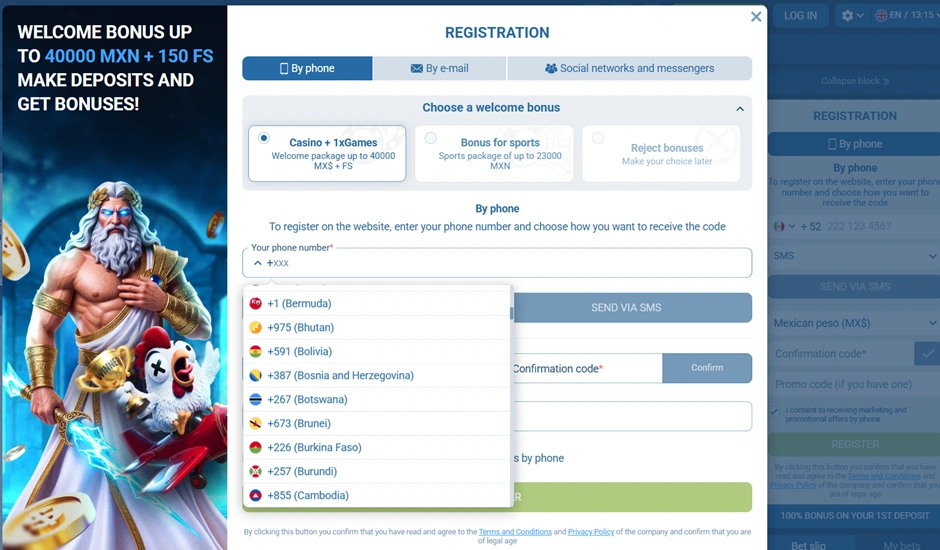The width and height of the screenshot is (940, 550).
Task: Select the Reject bonuses radio option
Action: [x=598, y=138]
